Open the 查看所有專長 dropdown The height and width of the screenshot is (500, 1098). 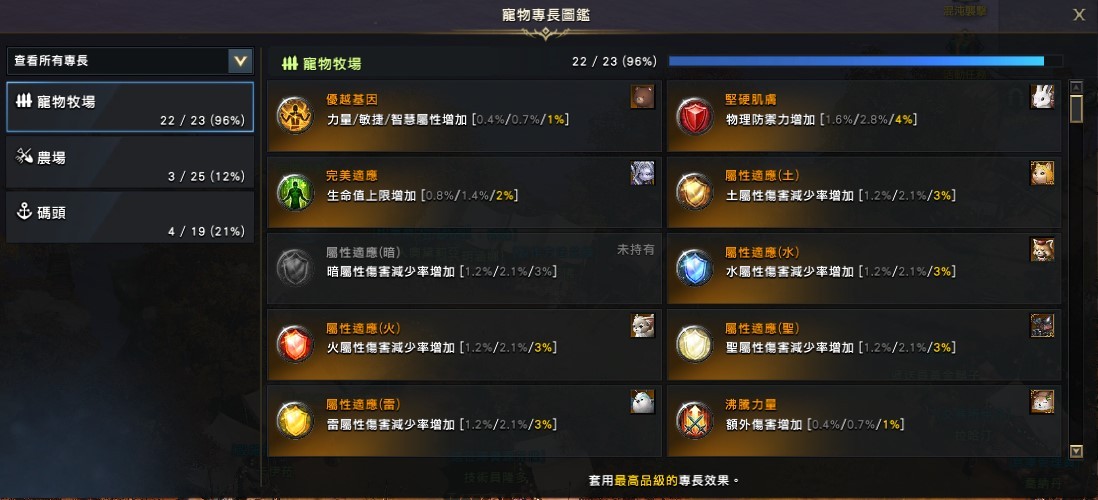(x=130, y=61)
